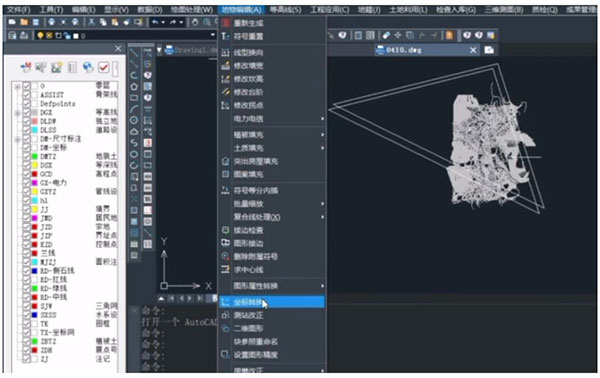
Task: Expand the DGX layer tree node
Action: [17, 113]
